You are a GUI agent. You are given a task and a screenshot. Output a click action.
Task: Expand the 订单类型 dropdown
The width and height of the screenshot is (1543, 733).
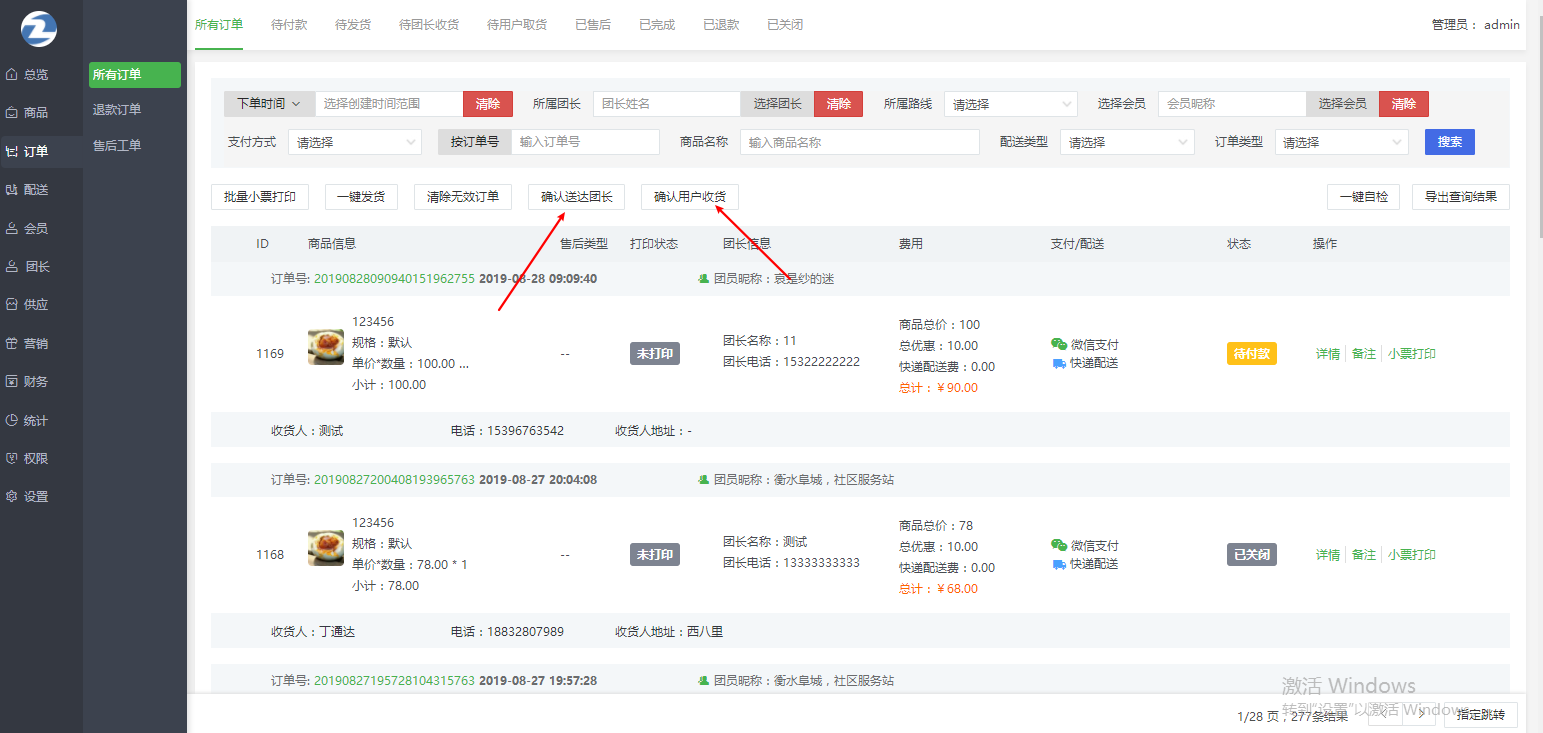(1340, 143)
